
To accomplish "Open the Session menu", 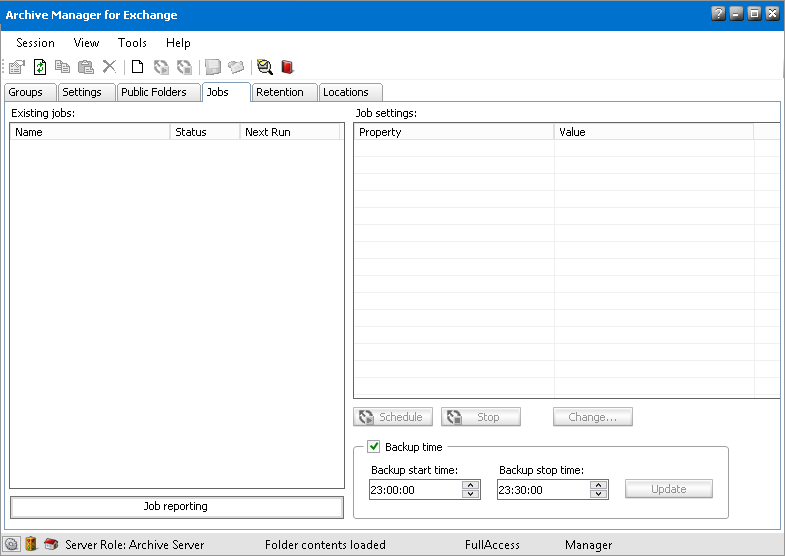I will click(x=35, y=43).
